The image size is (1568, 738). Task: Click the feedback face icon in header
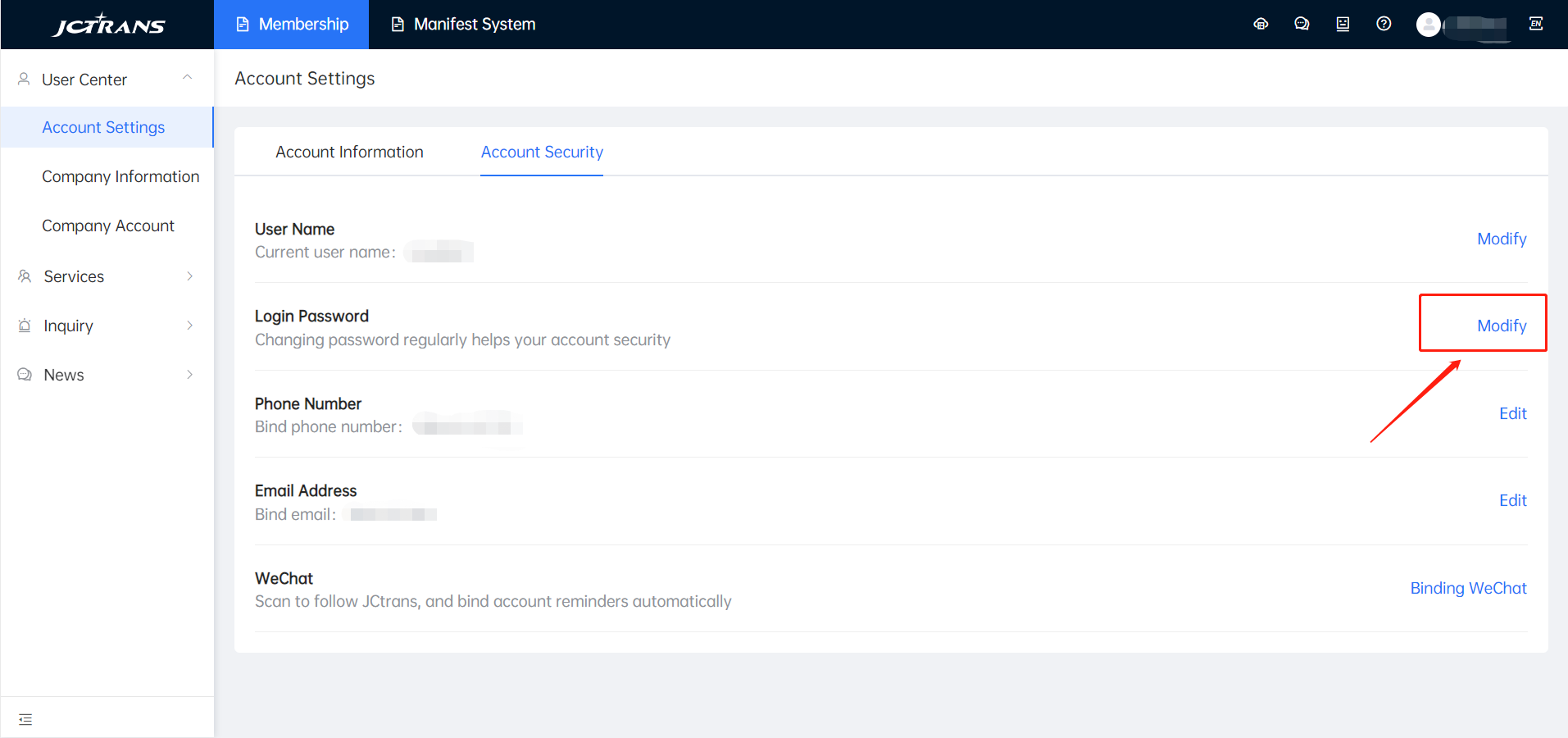(1343, 24)
